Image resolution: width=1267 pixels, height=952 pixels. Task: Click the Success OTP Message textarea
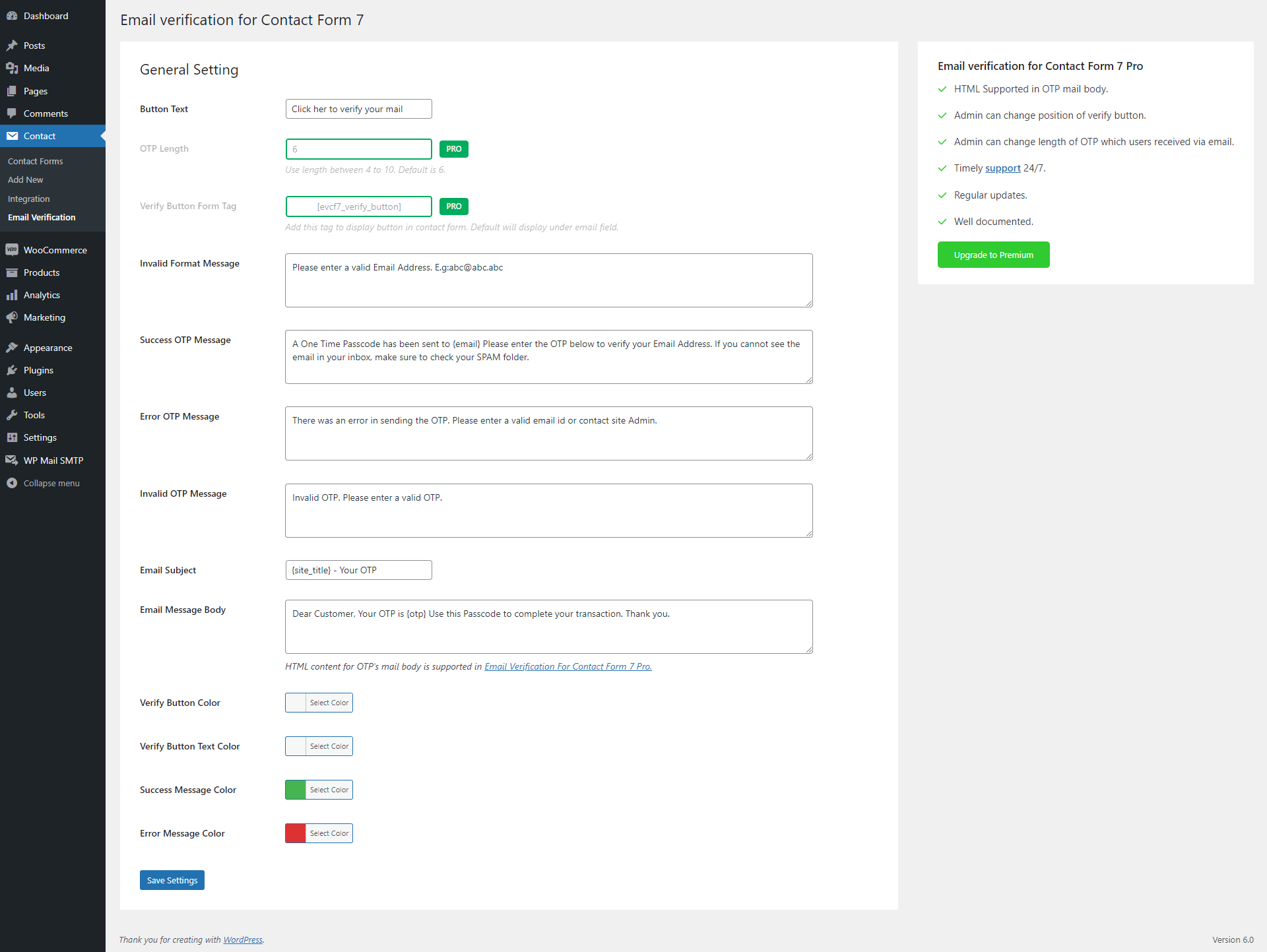[x=549, y=357]
